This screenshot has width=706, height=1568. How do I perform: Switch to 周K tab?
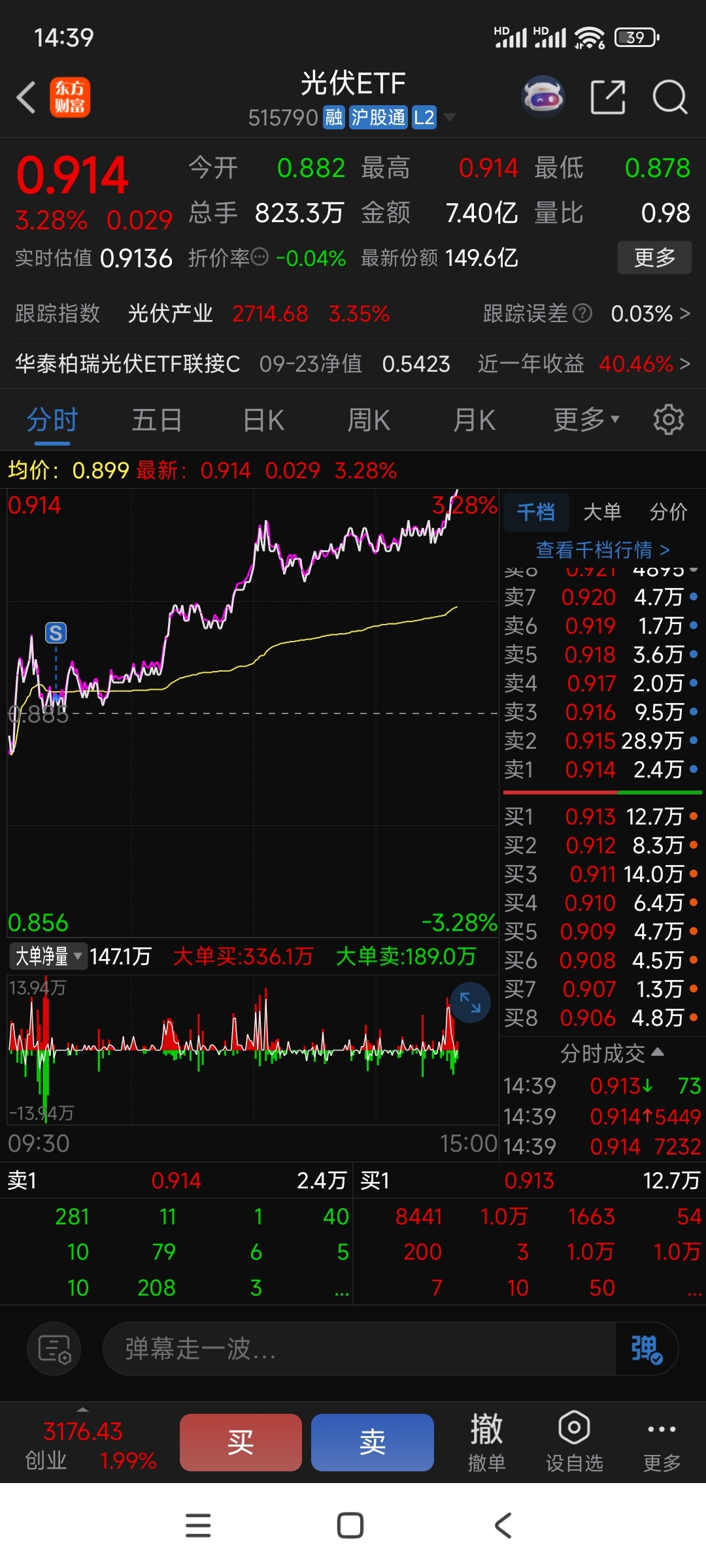pos(369,419)
